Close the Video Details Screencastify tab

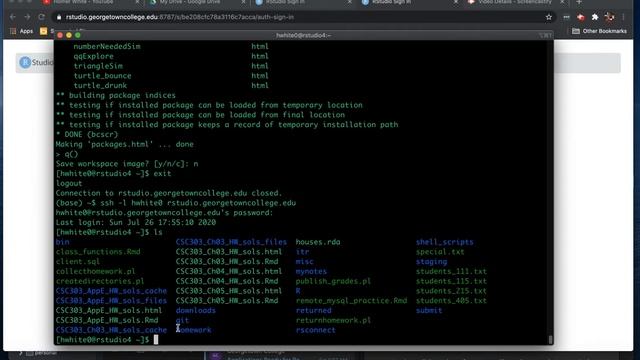tap(562, 2)
